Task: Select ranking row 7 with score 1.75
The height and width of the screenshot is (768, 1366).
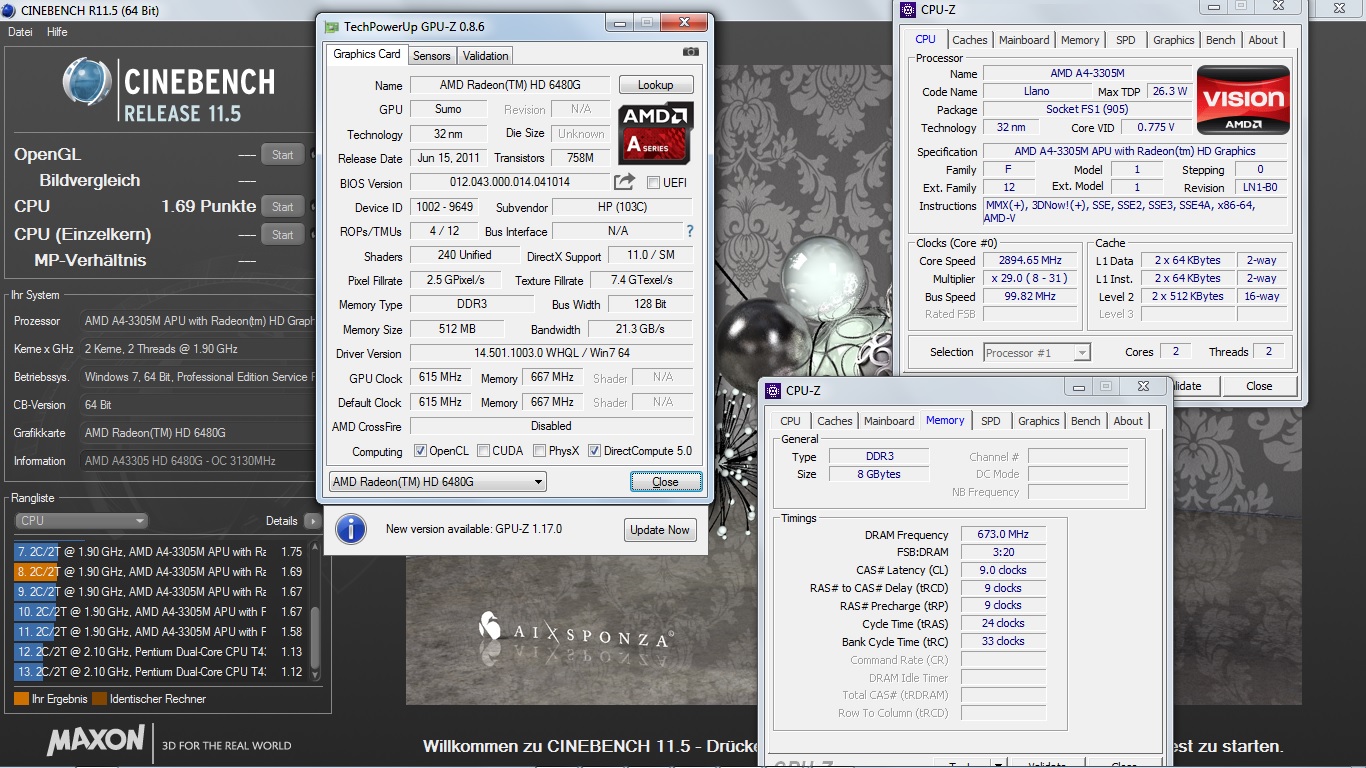Action: [160, 552]
